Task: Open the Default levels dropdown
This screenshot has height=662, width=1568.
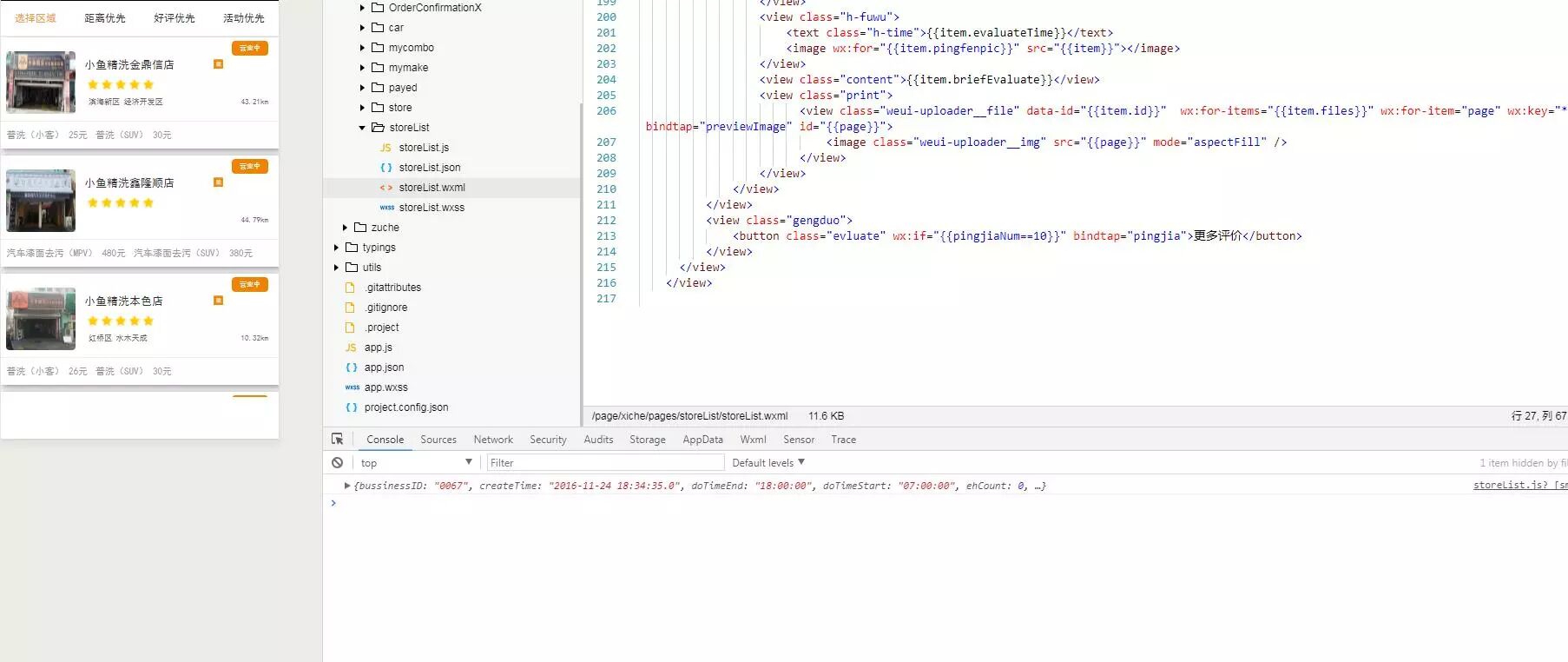Action: tap(768, 463)
